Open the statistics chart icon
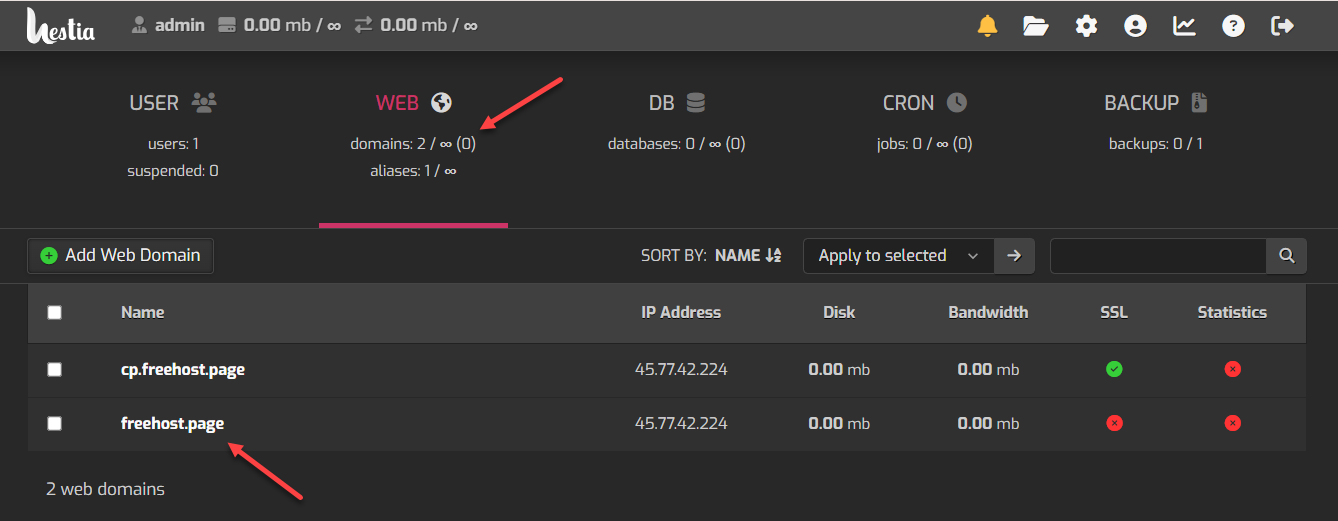1338x521 pixels. coord(1184,26)
